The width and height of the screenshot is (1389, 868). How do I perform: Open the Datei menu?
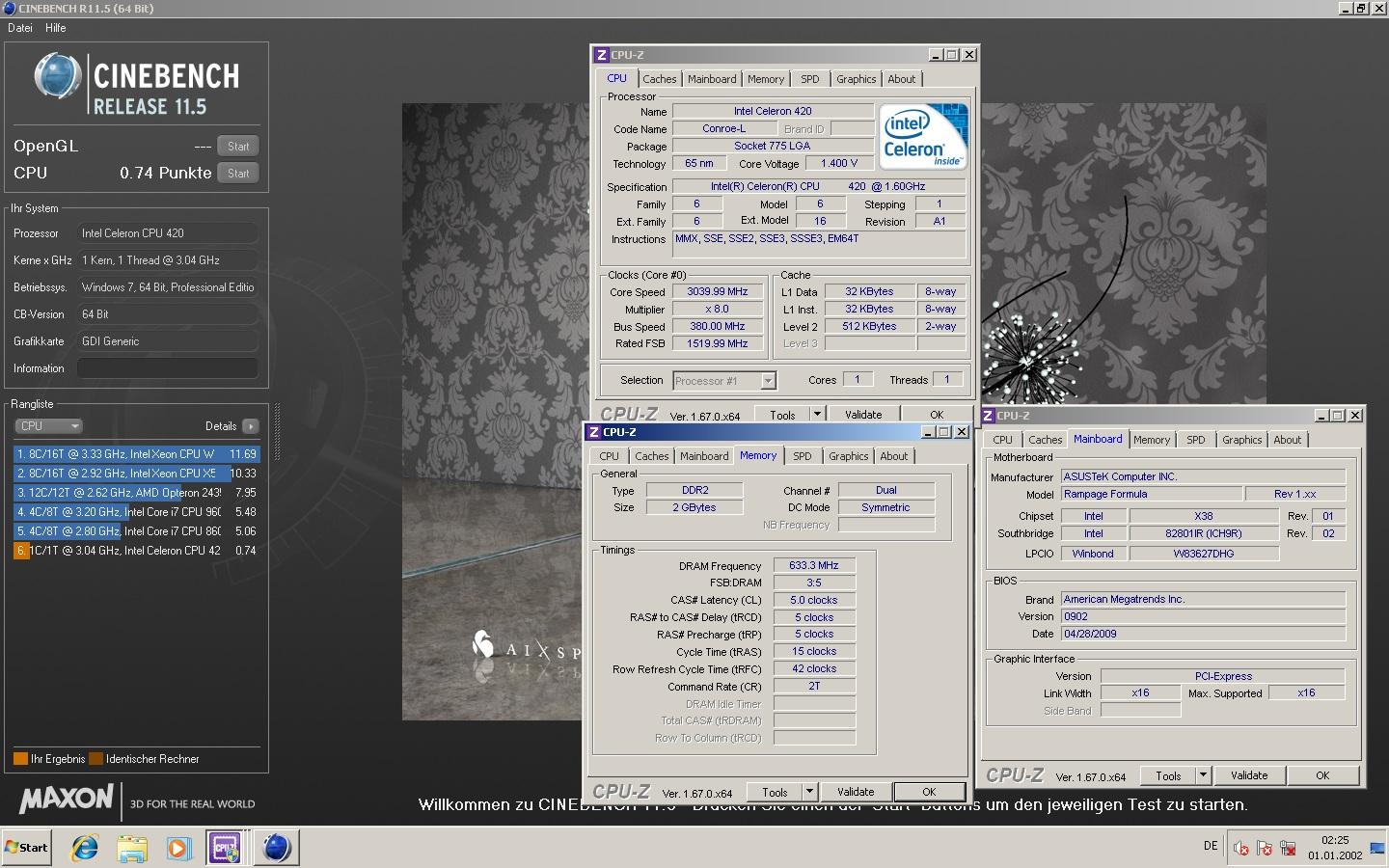[20, 28]
